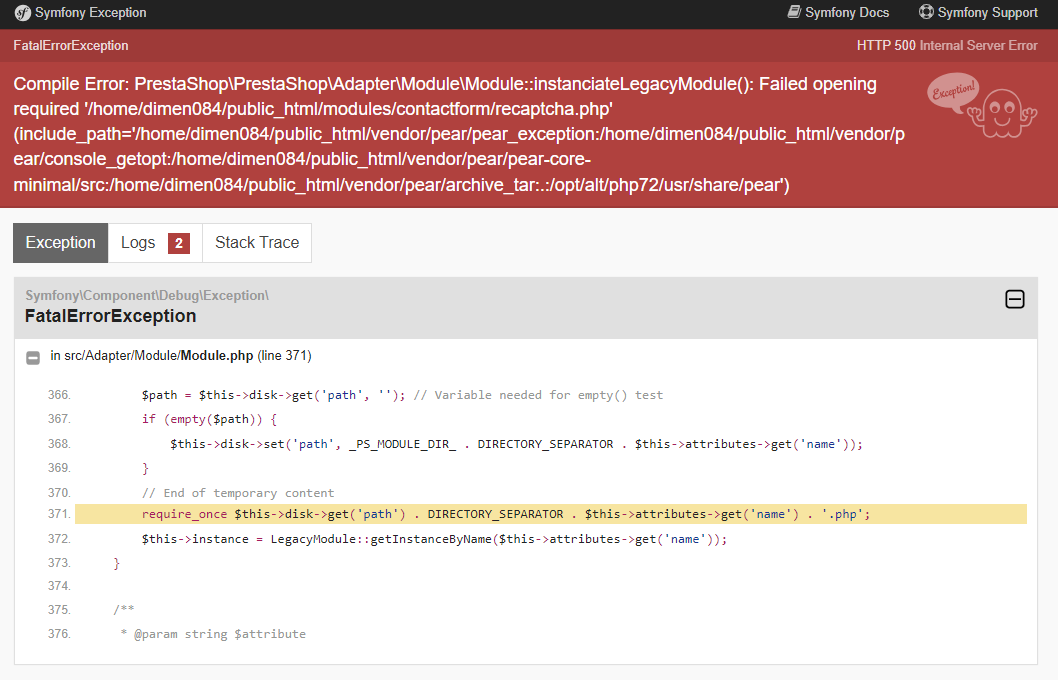Viewport: 1058px width, 680px height.
Task: Click code line 366 with $path assignment
Action: tap(402, 395)
